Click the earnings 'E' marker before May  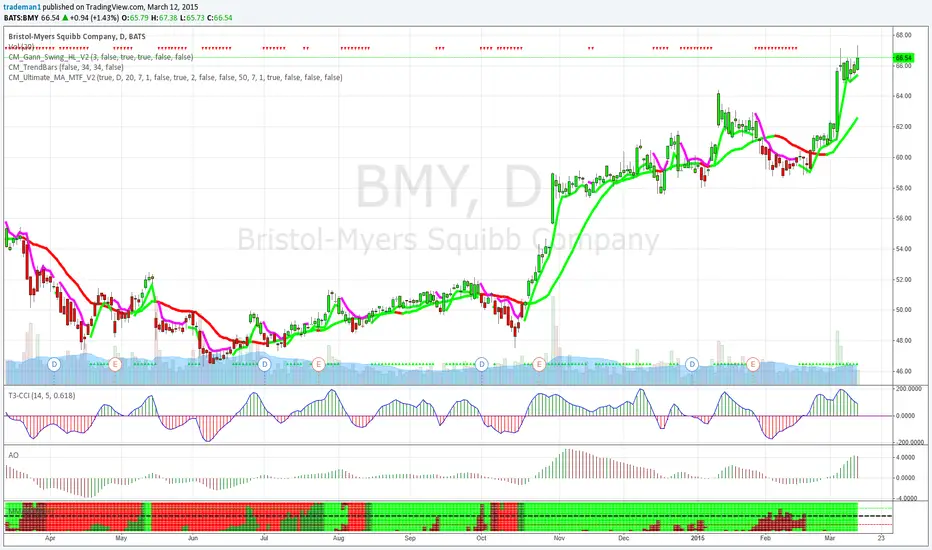[x=115, y=364]
